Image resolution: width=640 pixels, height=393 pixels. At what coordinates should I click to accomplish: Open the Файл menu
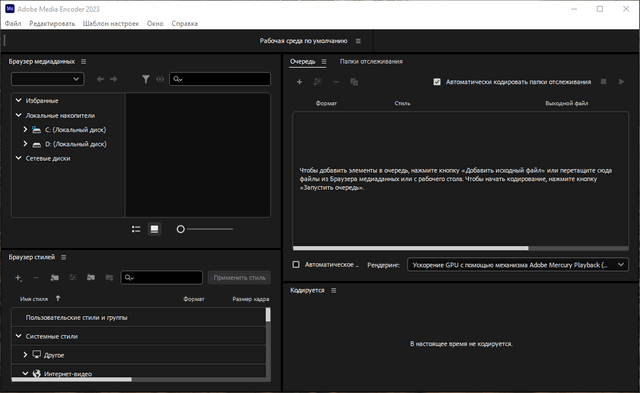[x=13, y=24]
